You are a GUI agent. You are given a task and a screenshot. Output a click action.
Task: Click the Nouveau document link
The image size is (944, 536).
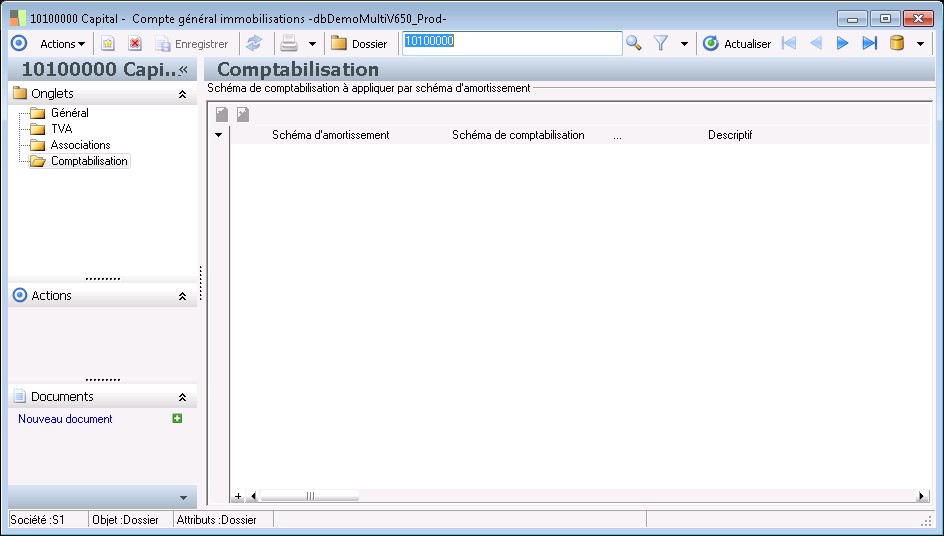(x=65, y=419)
